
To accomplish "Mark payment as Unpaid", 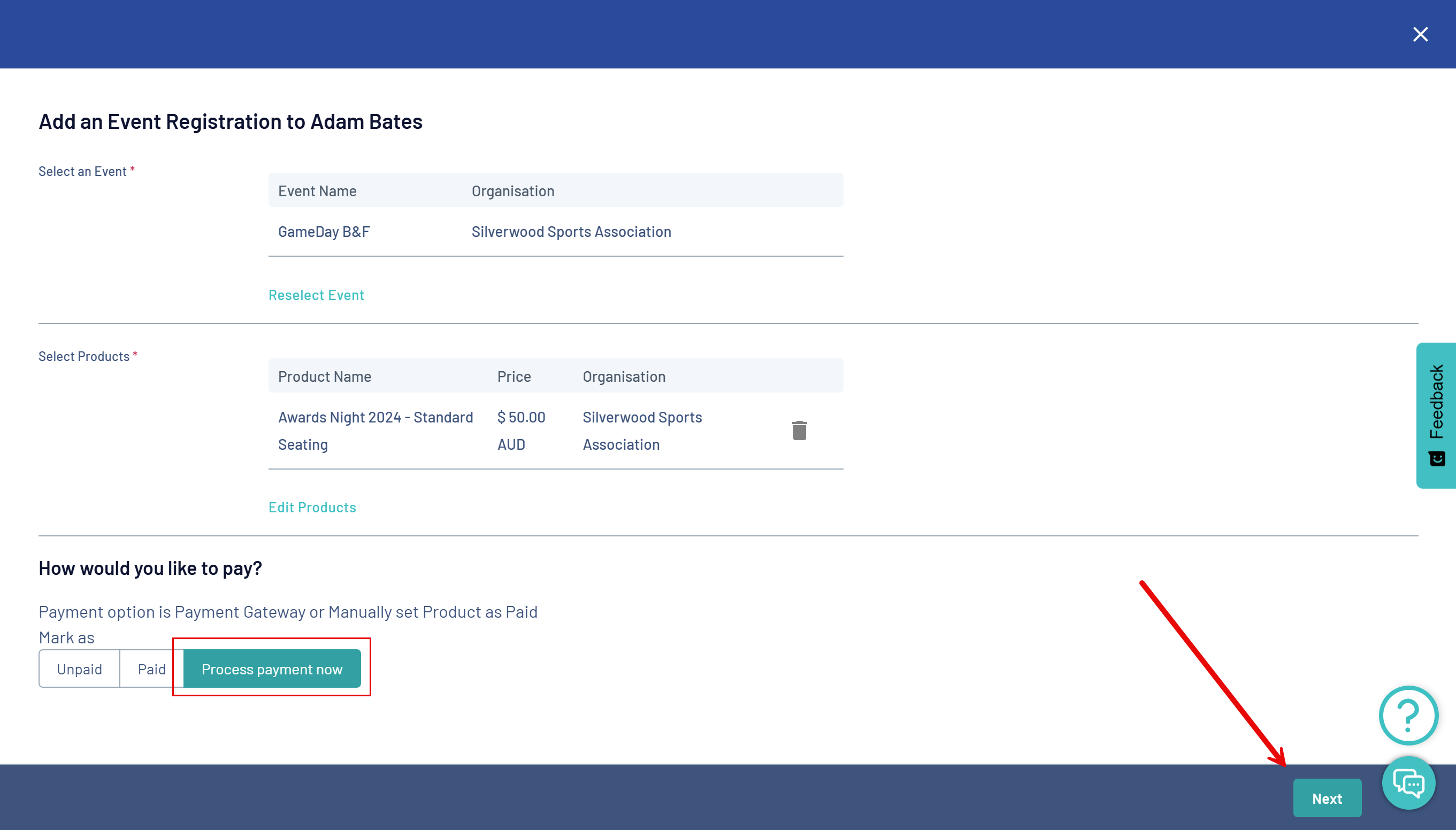I will (x=79, y=668).
